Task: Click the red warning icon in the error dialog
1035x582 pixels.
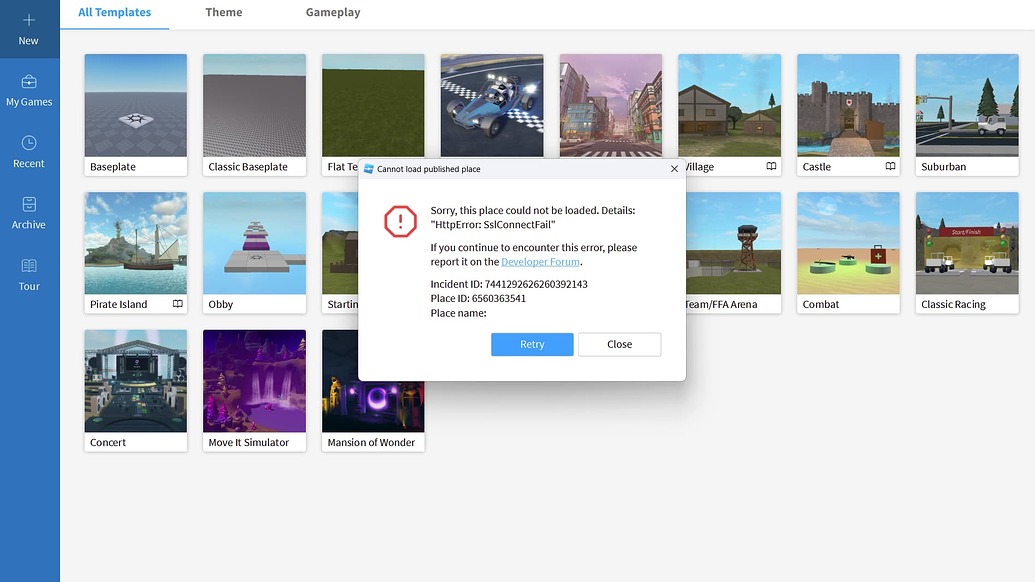Action: pyautogui.click(x=399, y=223)
